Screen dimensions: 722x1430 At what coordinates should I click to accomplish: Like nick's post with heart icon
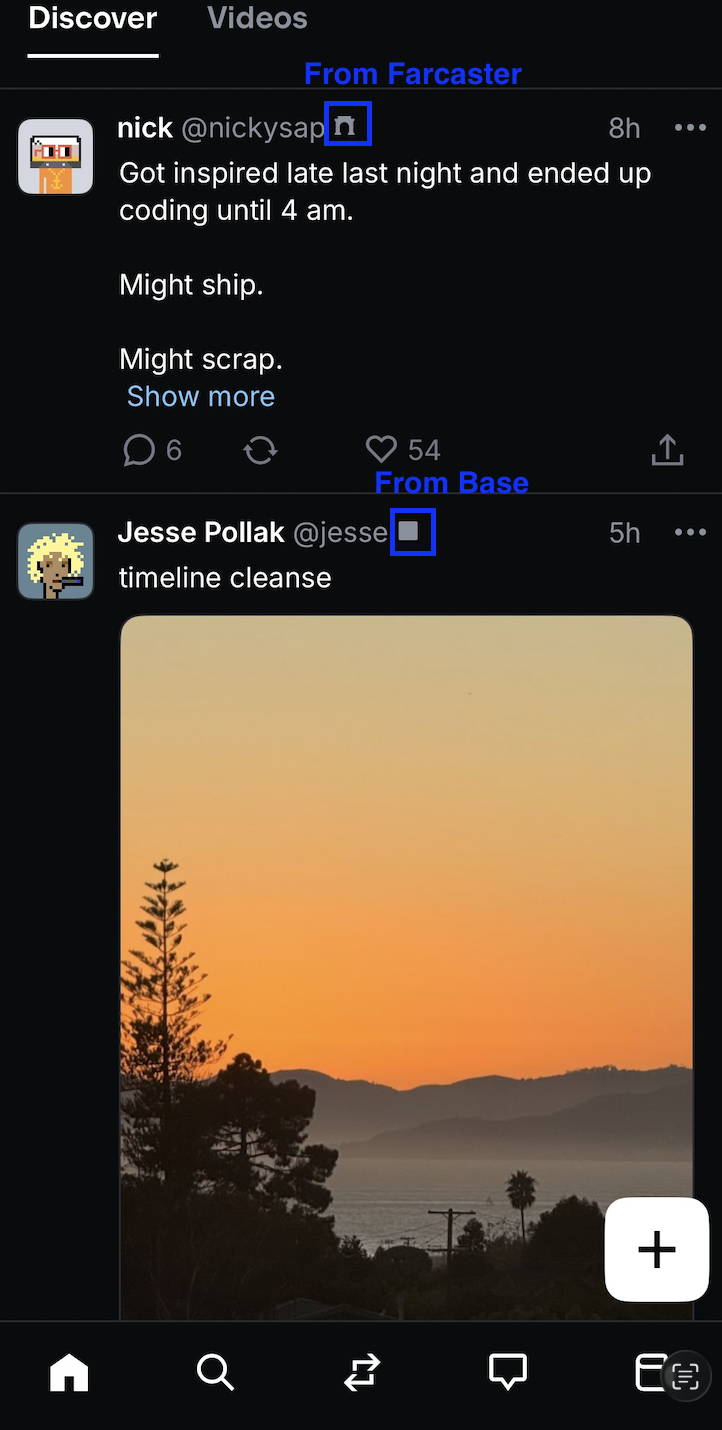click(x=381, y=450)
